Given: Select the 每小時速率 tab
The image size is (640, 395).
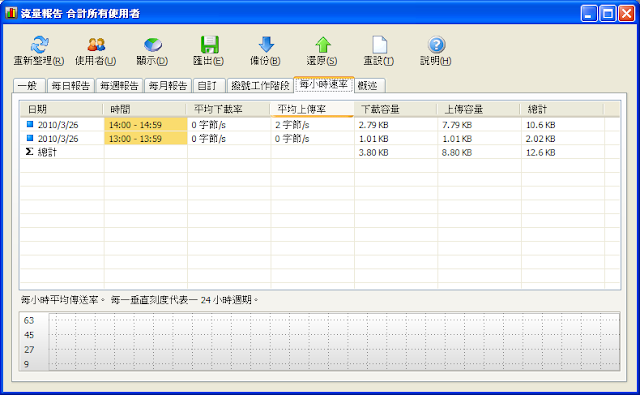Looking at the screenshot, I should [324, 84].
